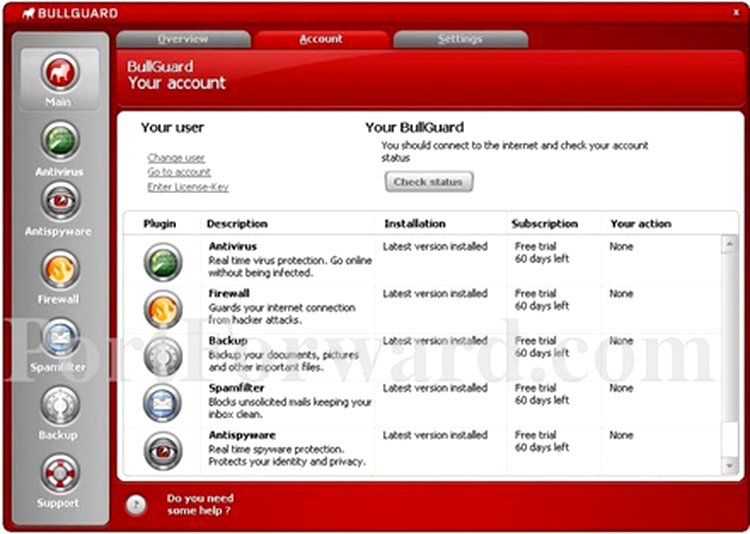
Task: Open the Backup sidebar safe icon
Action: click(x=60, y=405)
